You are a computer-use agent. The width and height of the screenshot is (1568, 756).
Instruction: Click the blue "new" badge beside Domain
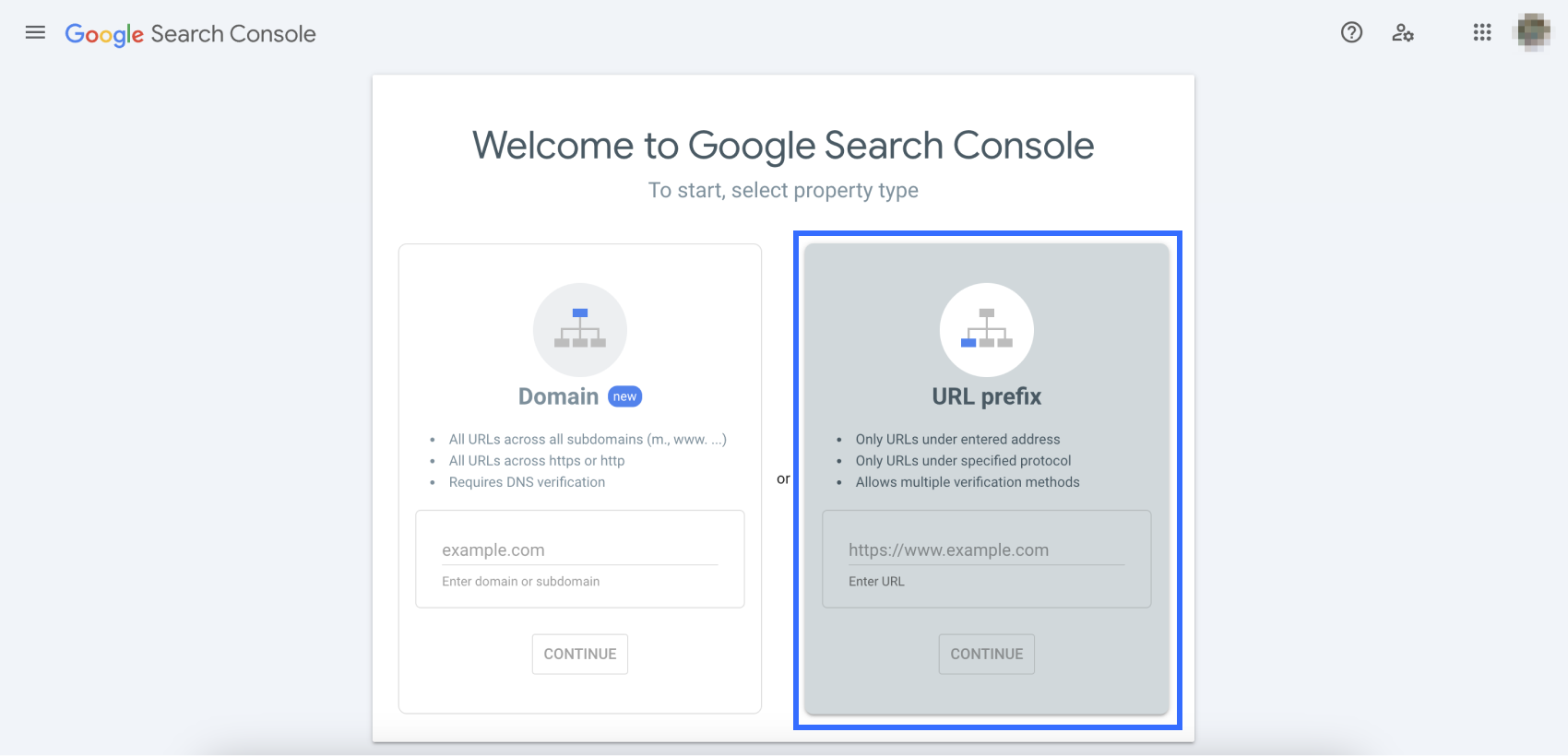[625, 396]
